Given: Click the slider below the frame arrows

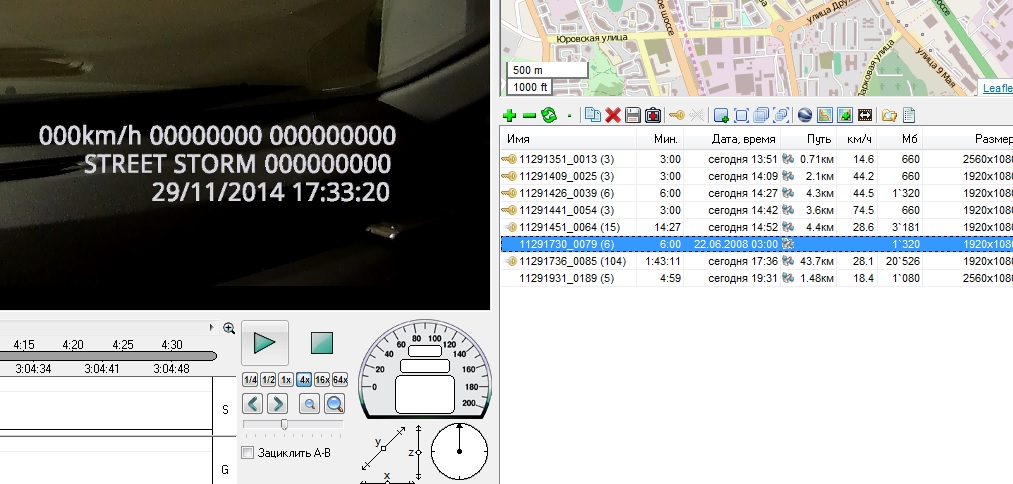Looking at the screenshot, I should (285, 424).
